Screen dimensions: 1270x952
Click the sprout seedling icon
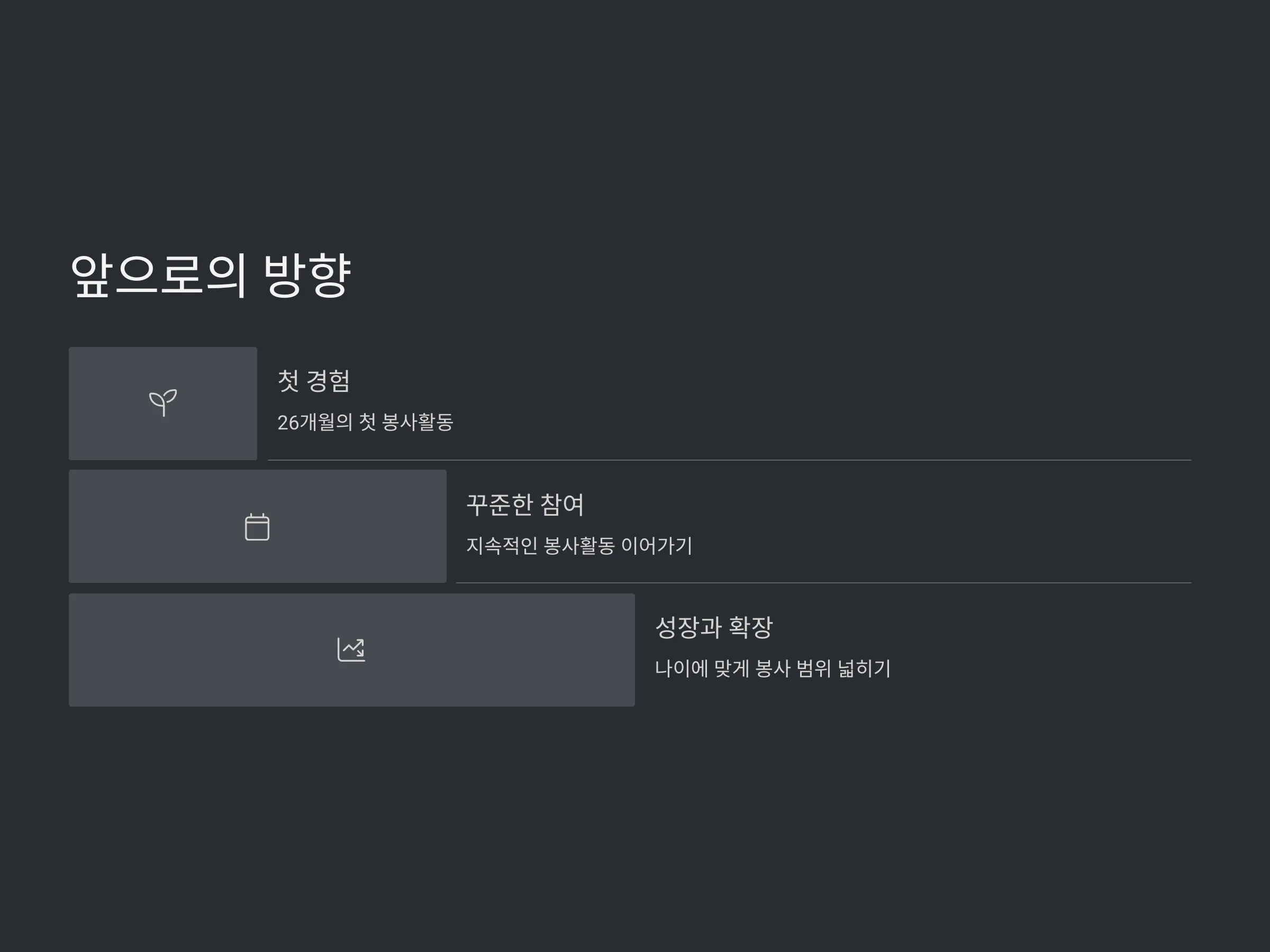pos(163,403)
